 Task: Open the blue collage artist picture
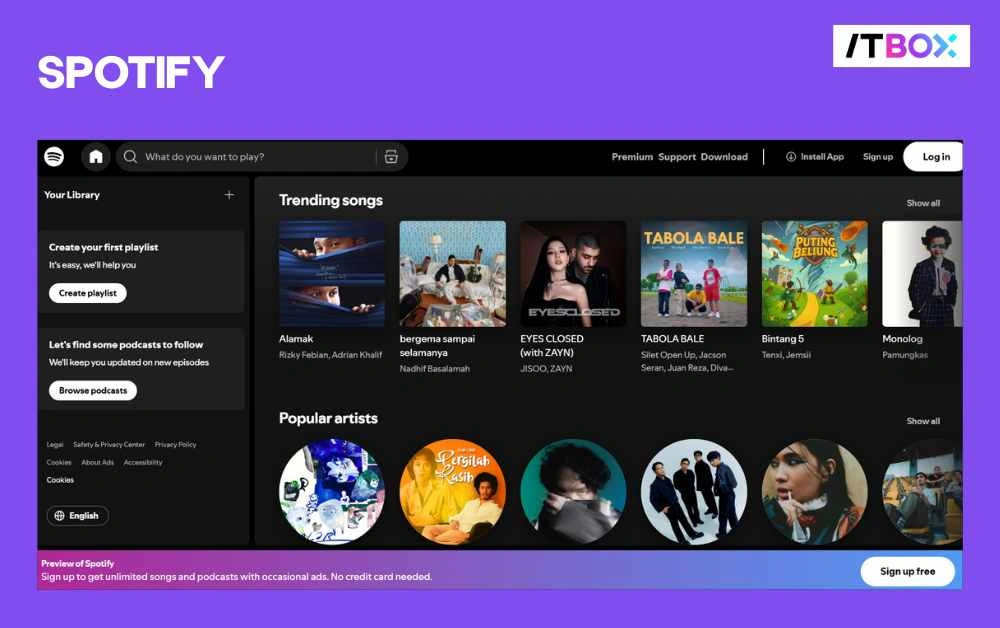pos(332,492)
